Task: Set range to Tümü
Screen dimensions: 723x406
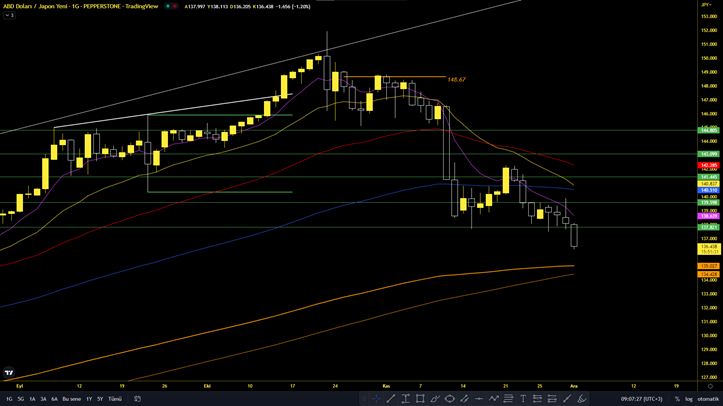Action: [115, 399]
